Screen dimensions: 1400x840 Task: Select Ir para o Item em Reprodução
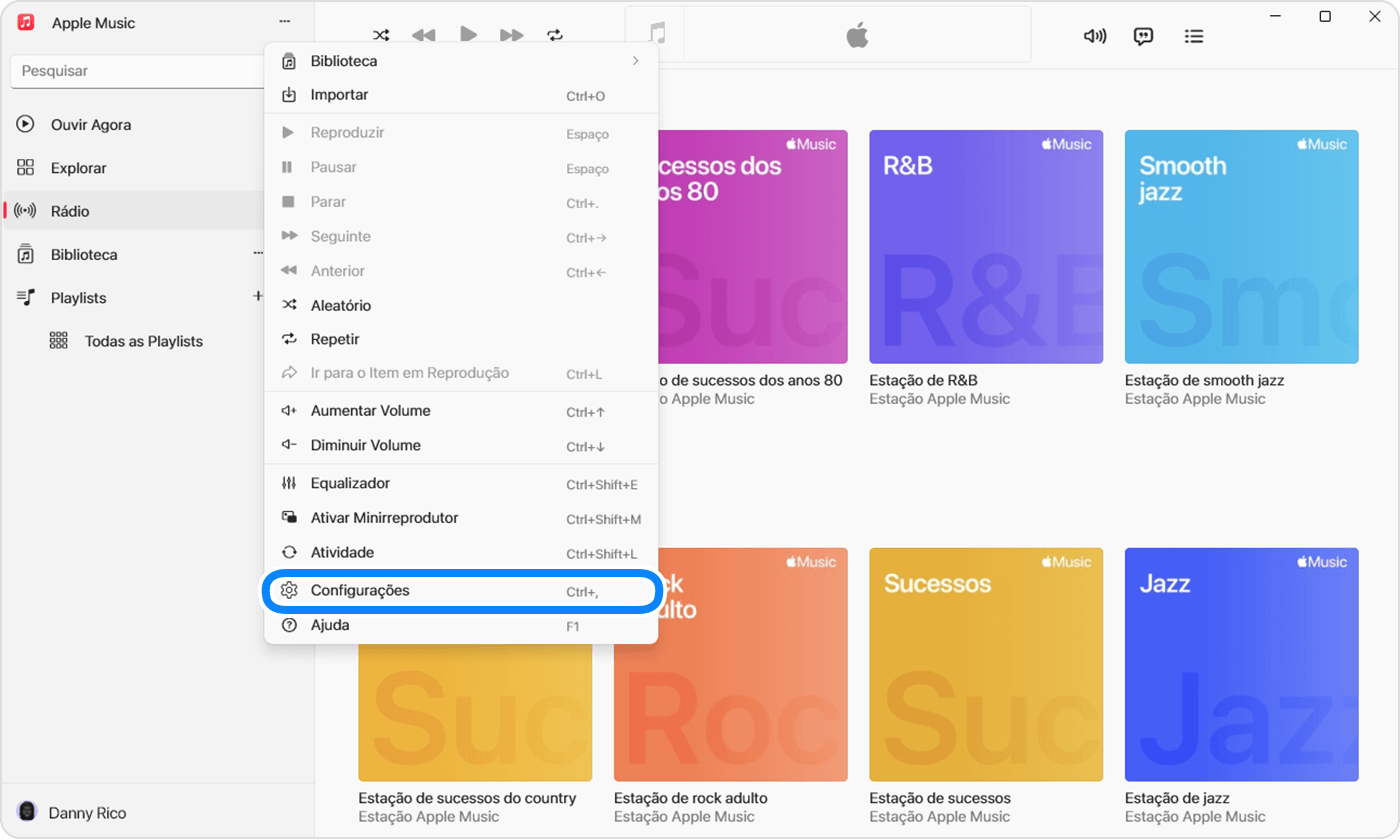click(x=461, y=373)
